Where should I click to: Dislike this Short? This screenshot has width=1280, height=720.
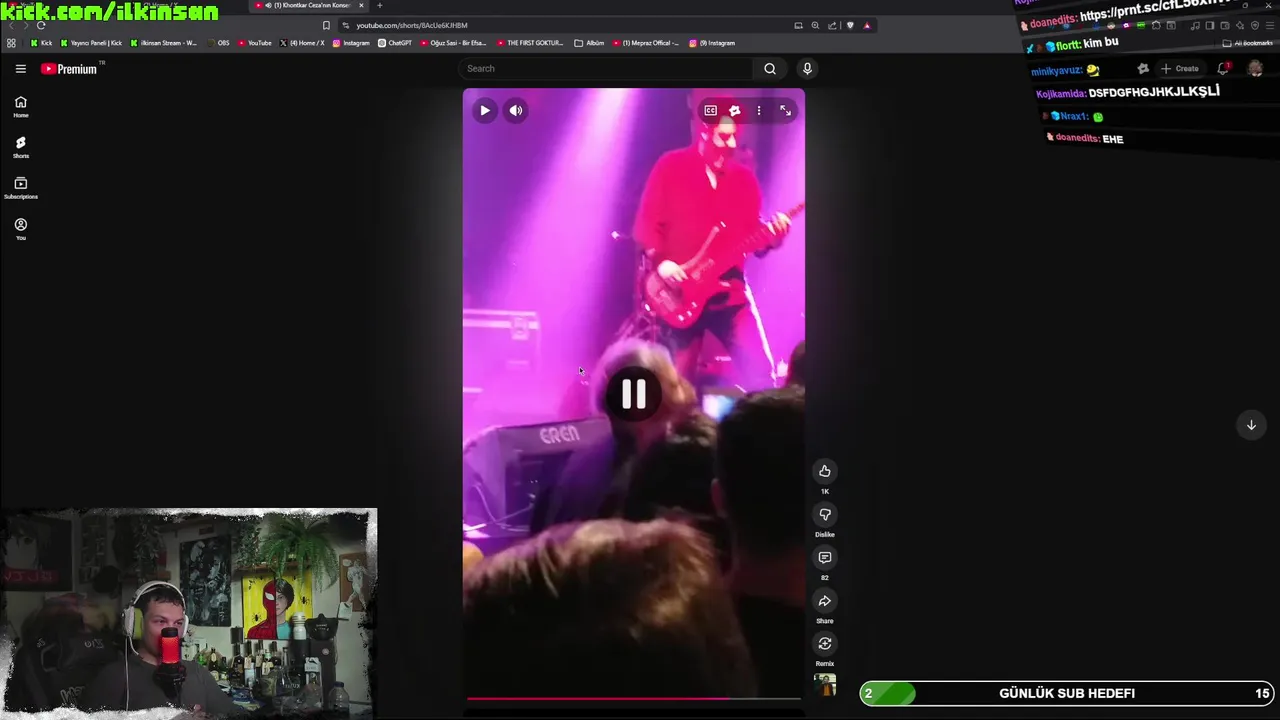[x=825, y=514]
